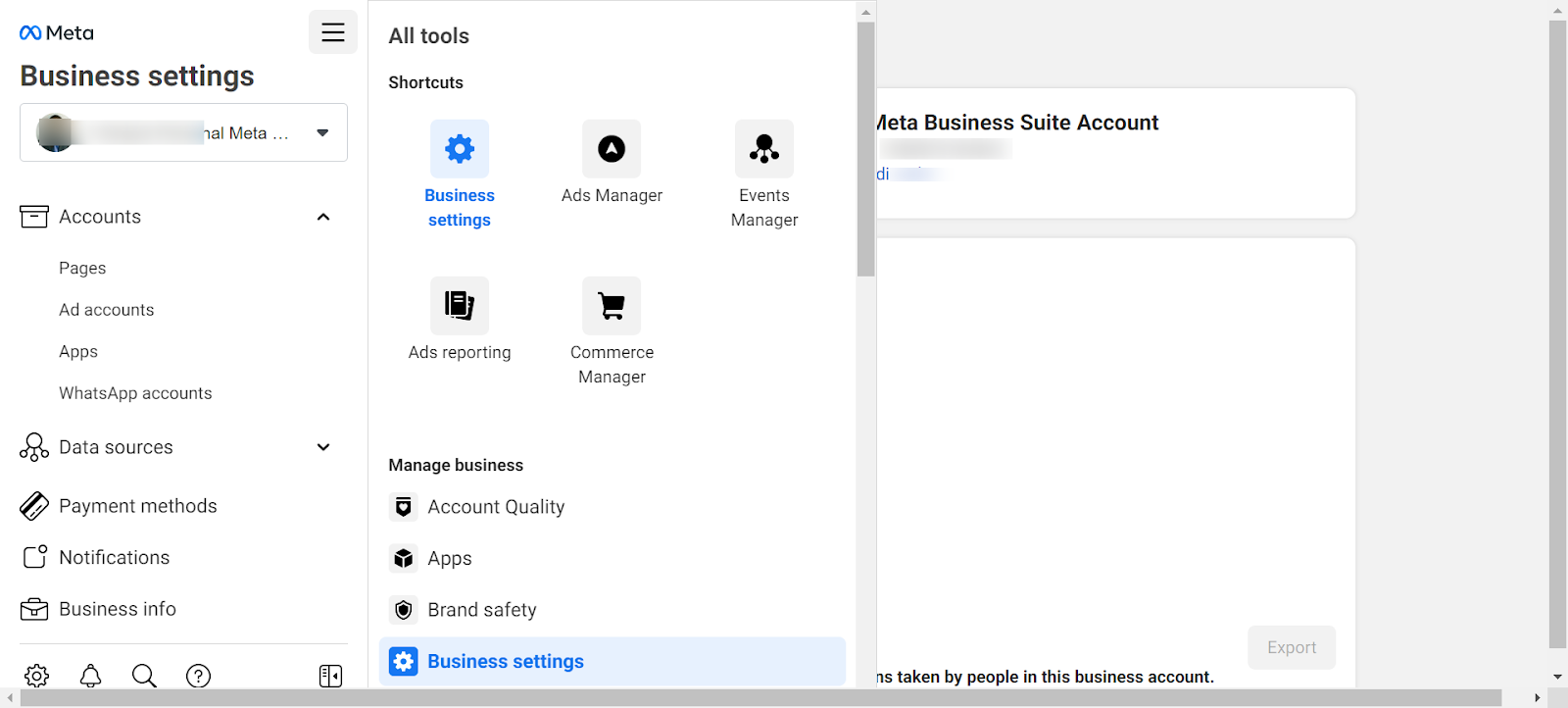Open the business account selector dropdown
Image resolution: width=1568 pixels, height=708 pixels.
pyautogui.click(x=183, y=132)
